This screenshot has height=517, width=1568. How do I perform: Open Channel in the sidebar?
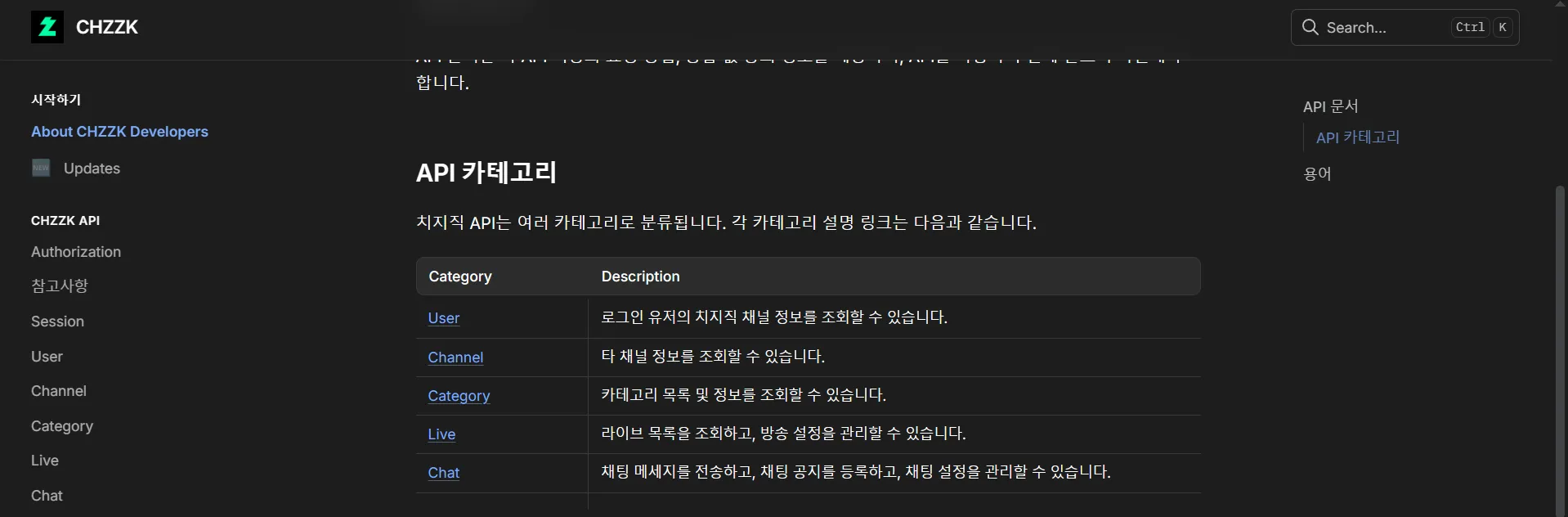click(59, 391)
